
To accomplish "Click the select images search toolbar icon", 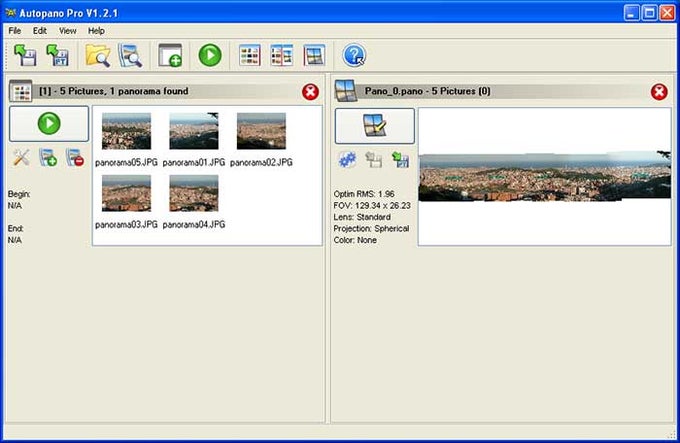I will 130,55.
